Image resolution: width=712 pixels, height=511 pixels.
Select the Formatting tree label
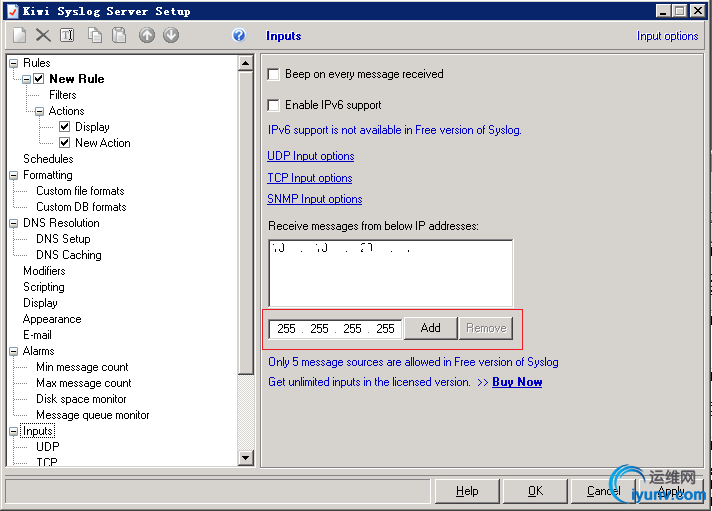[x=48, y=175]
